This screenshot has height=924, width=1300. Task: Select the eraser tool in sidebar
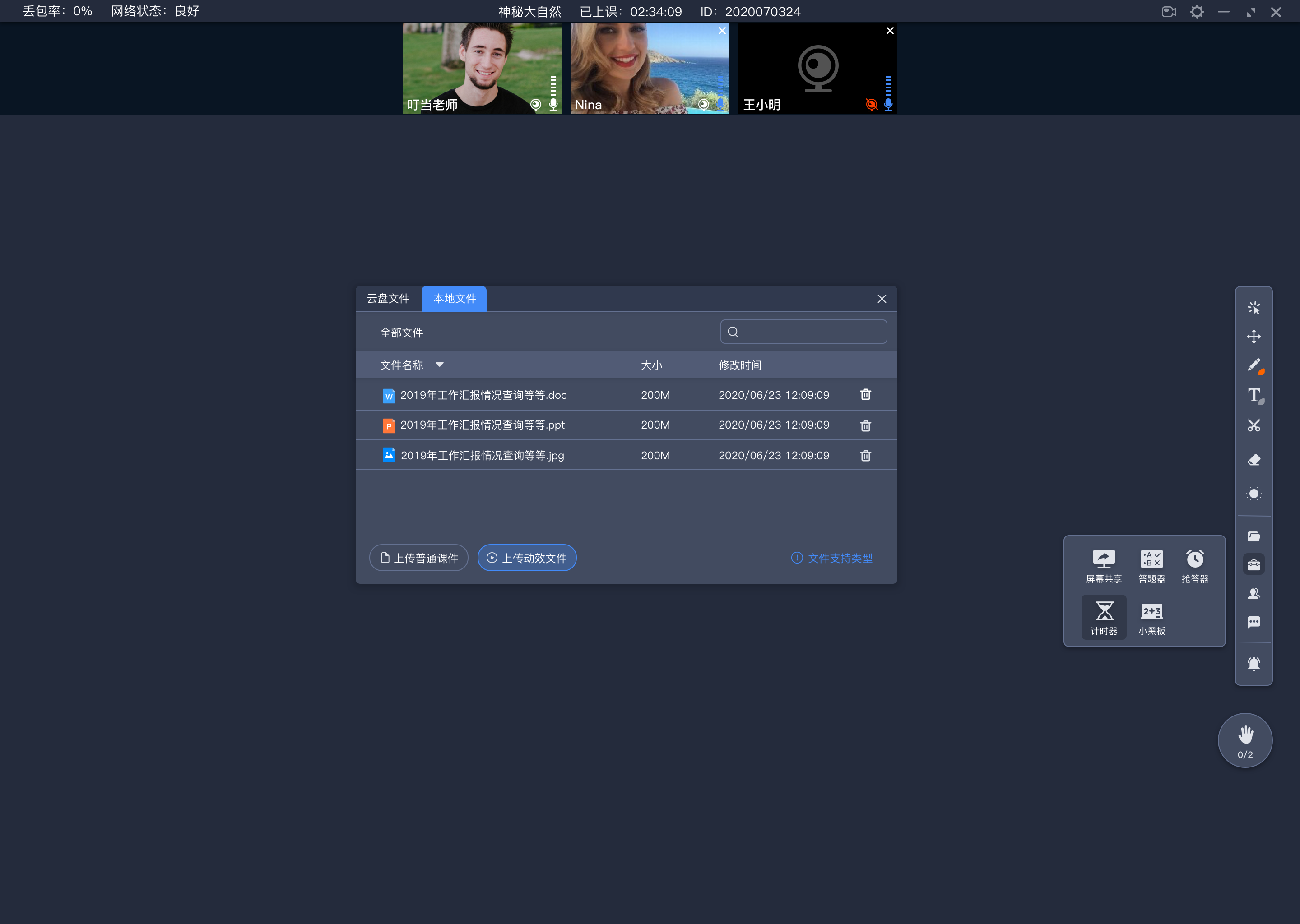1255,459
